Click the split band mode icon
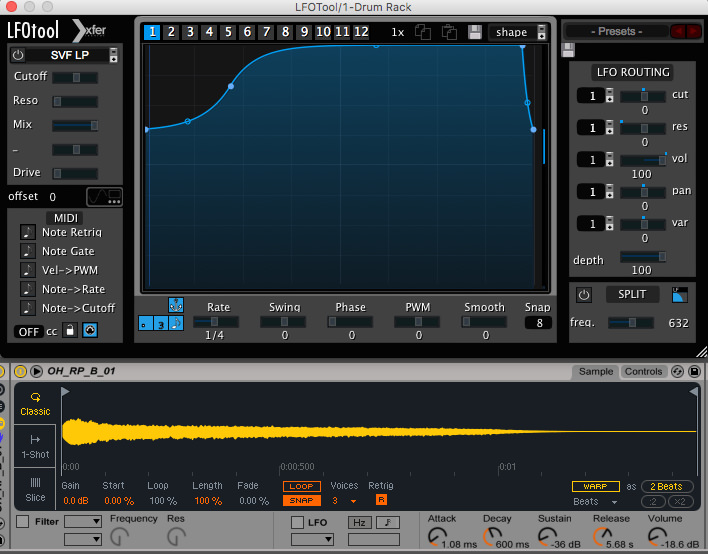Viewport: 708px width, 554px height. [680, 295]
